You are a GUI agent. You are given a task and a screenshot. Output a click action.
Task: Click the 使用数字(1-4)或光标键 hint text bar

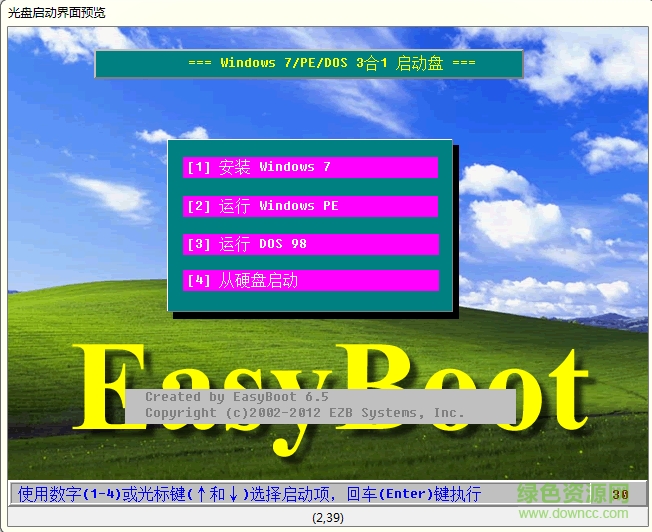(249, 494)
